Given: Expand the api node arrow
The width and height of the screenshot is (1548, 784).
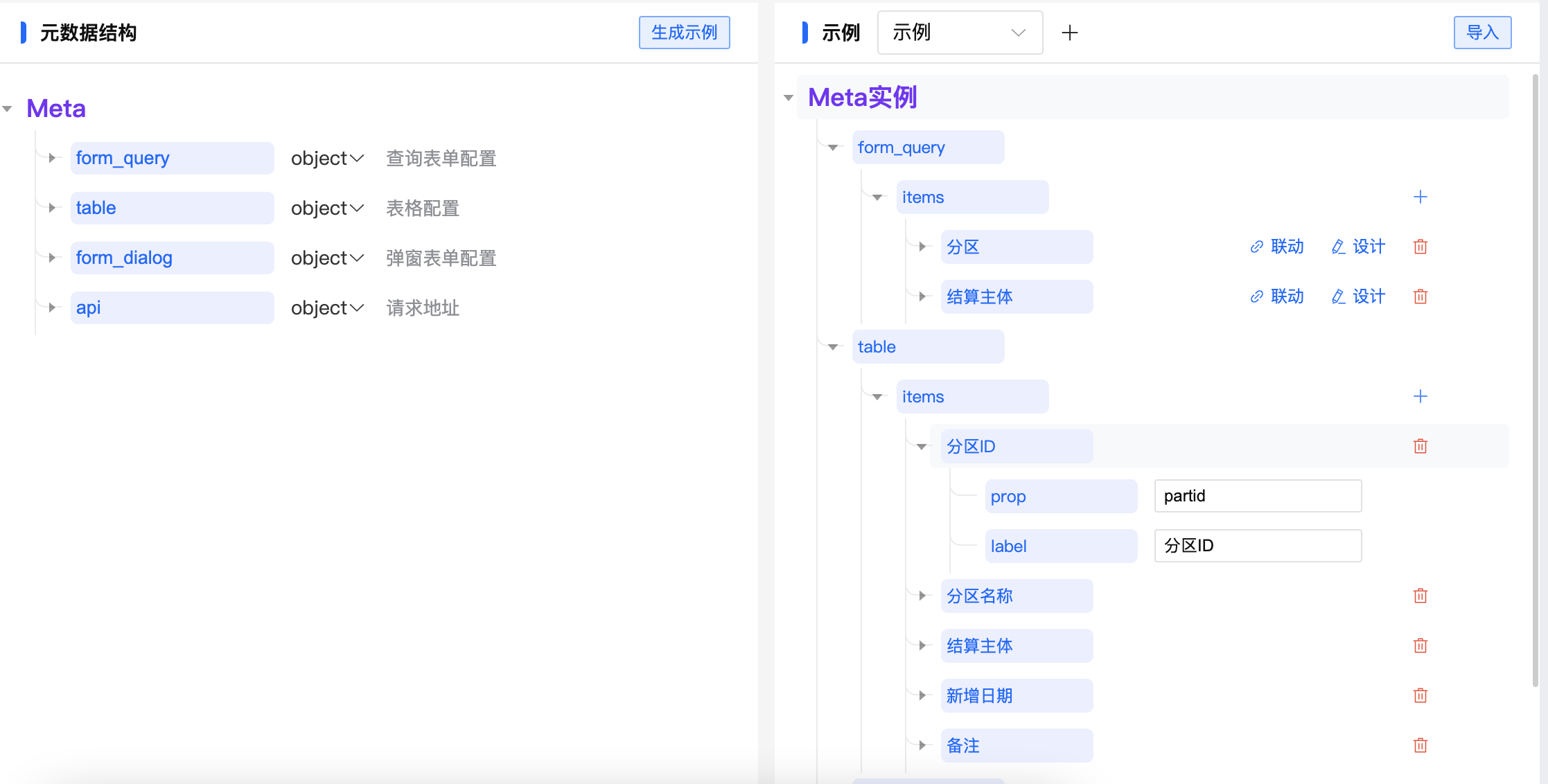Looking at the screenshot, I should coord(52,308).
